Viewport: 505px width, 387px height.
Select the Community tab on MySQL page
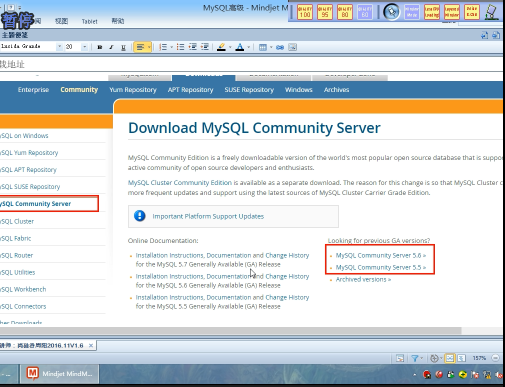79,90
